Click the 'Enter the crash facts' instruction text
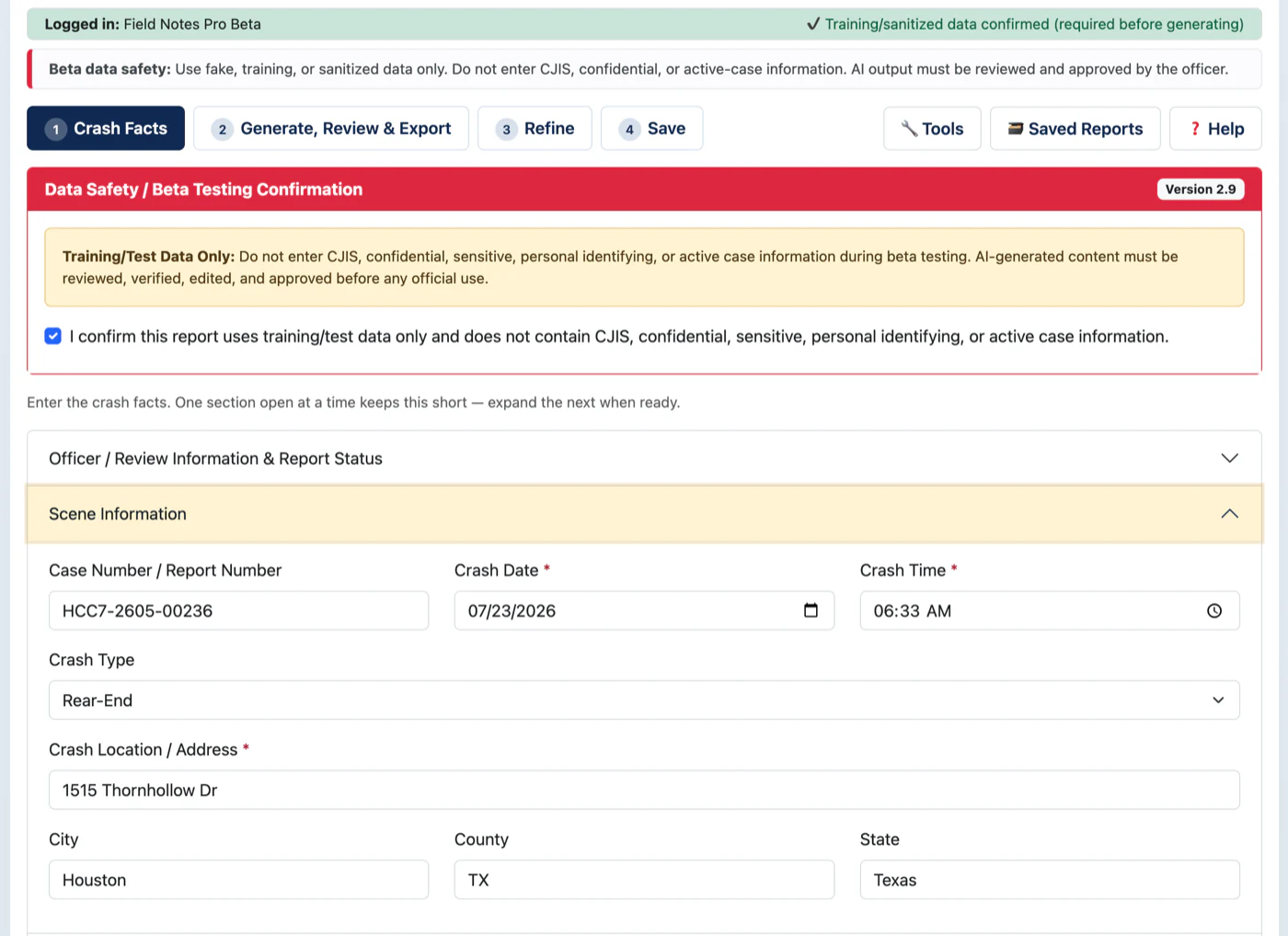This screenshot has width=1288, height=936. coord(353,402)
